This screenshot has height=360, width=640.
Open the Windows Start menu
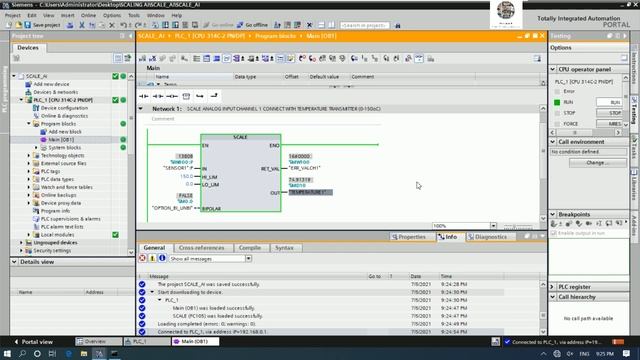(x=7, y=353)
